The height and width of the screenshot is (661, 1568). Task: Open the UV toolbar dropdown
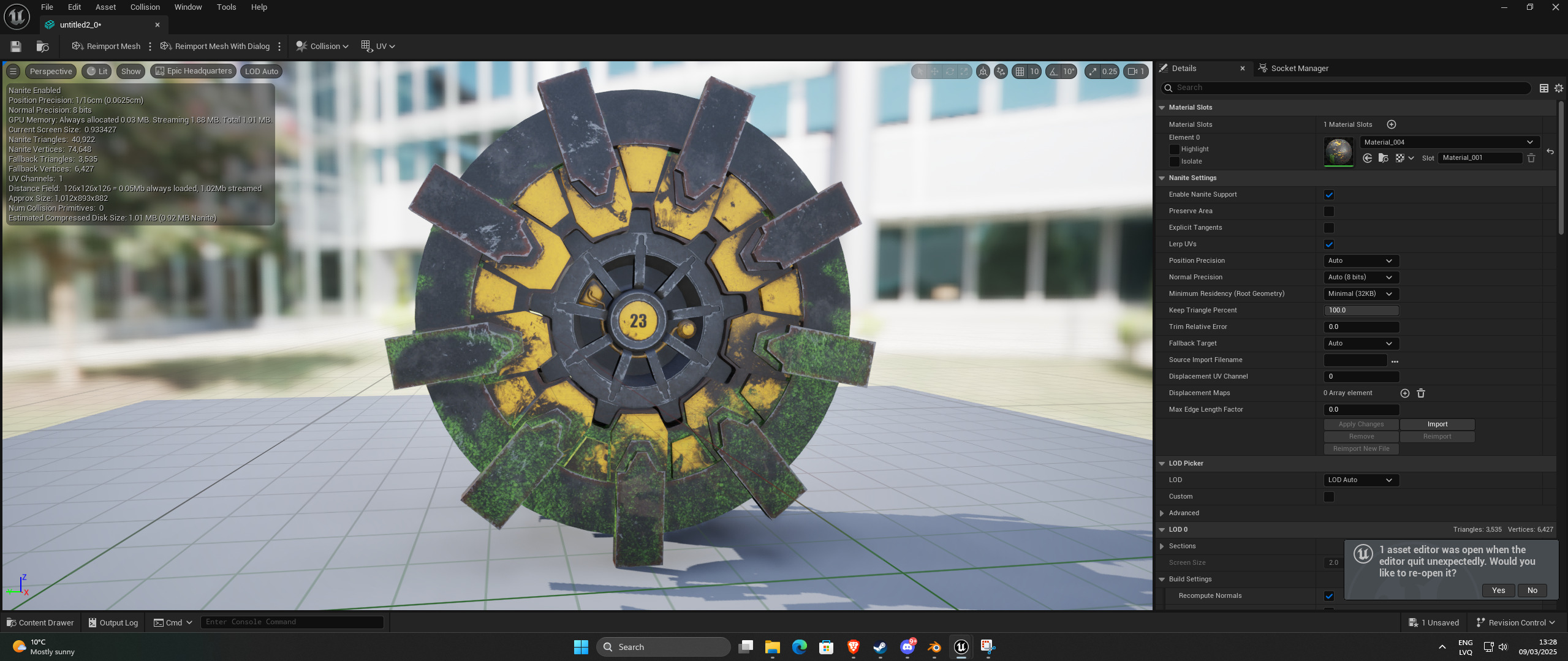[x=378, y=47]
